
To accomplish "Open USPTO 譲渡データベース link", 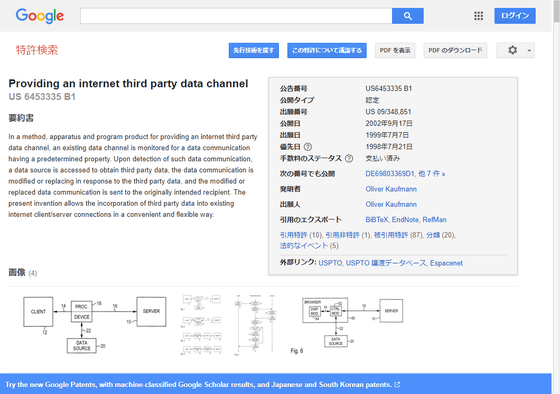I will coord(386,263).
